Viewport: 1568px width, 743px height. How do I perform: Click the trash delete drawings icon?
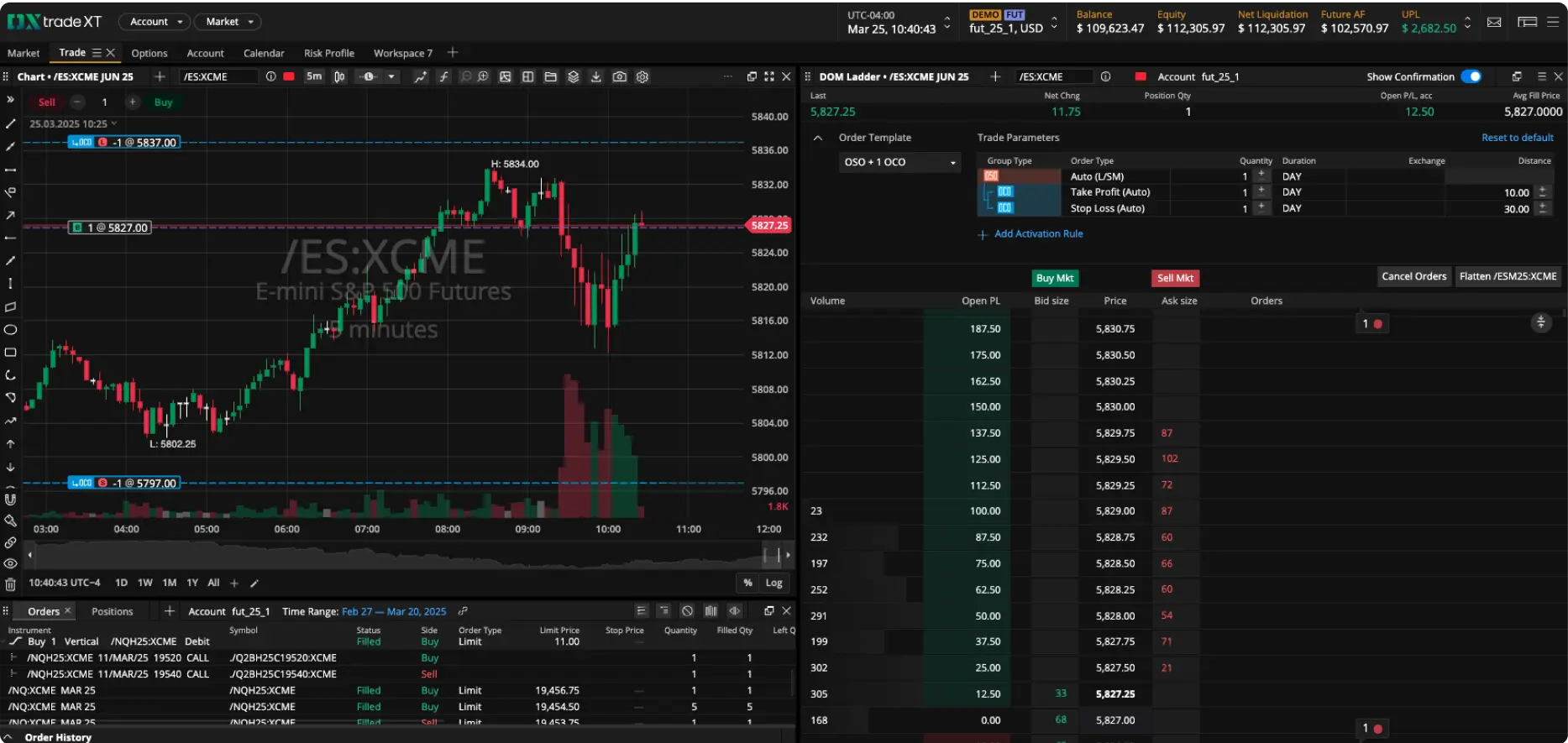tap(11, 584)
